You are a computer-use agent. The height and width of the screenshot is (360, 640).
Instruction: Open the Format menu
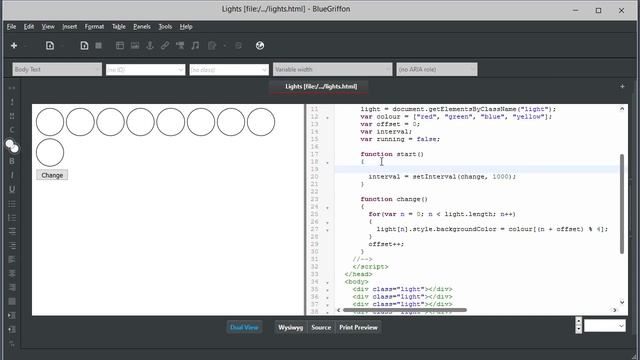tap(94, 27)
